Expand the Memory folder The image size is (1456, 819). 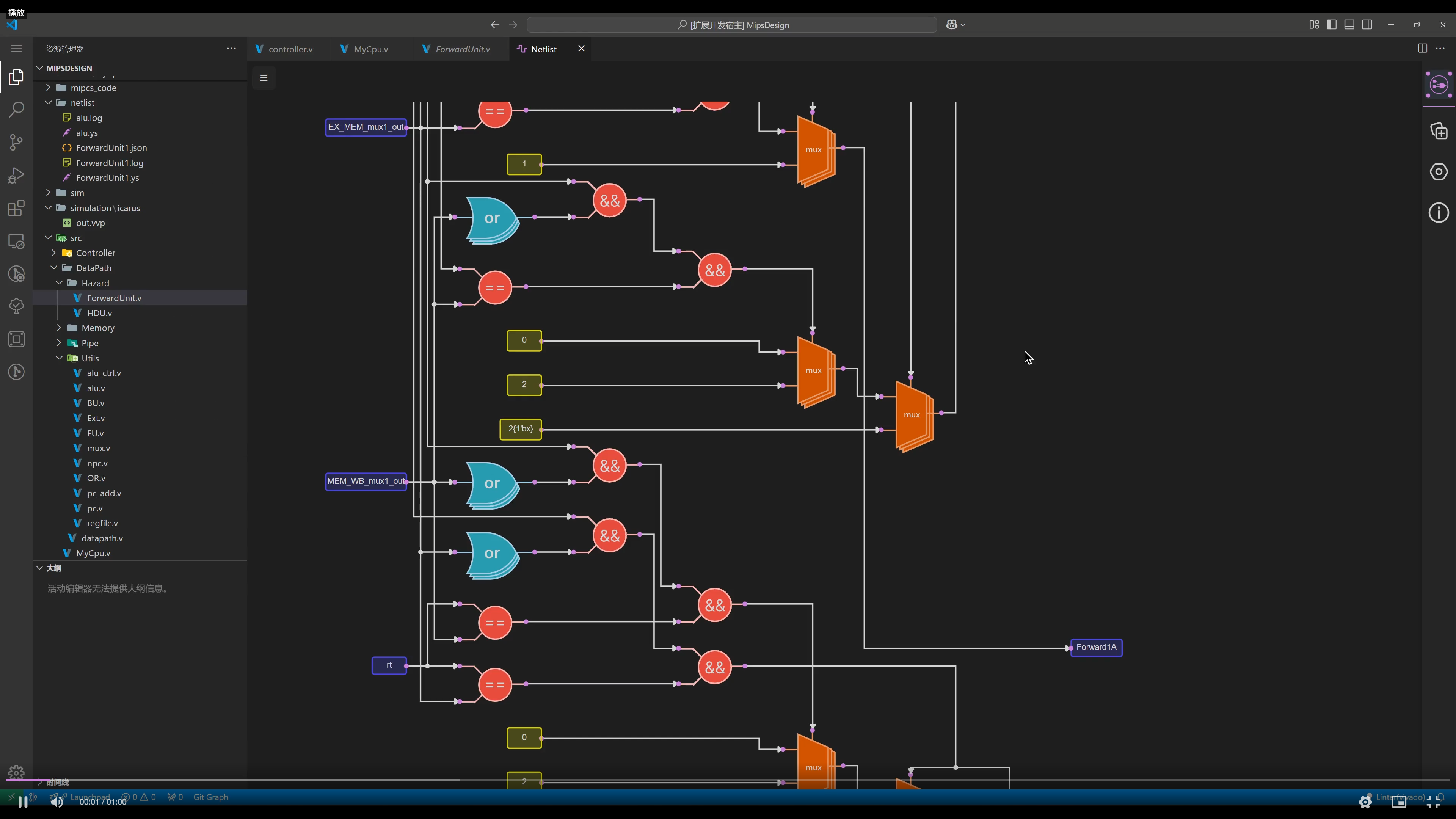coord(98,328)
